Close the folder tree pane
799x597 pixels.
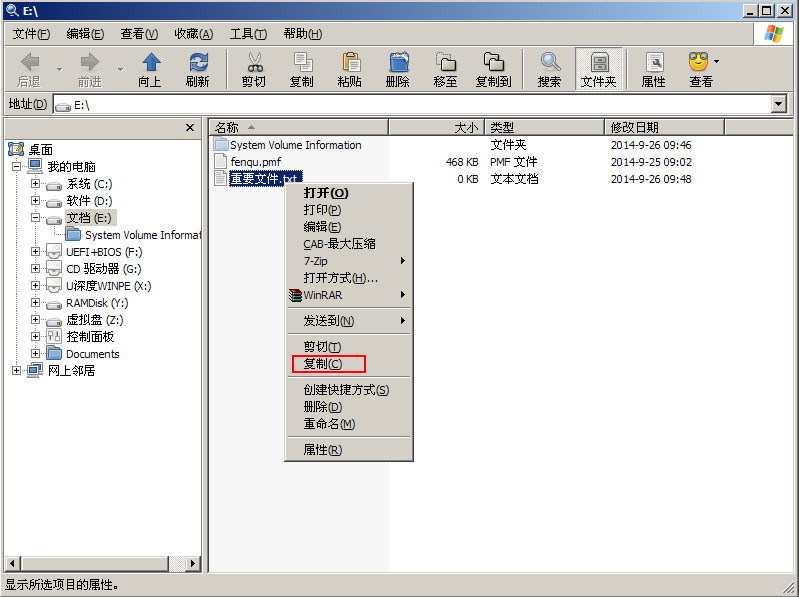(190, 127)
